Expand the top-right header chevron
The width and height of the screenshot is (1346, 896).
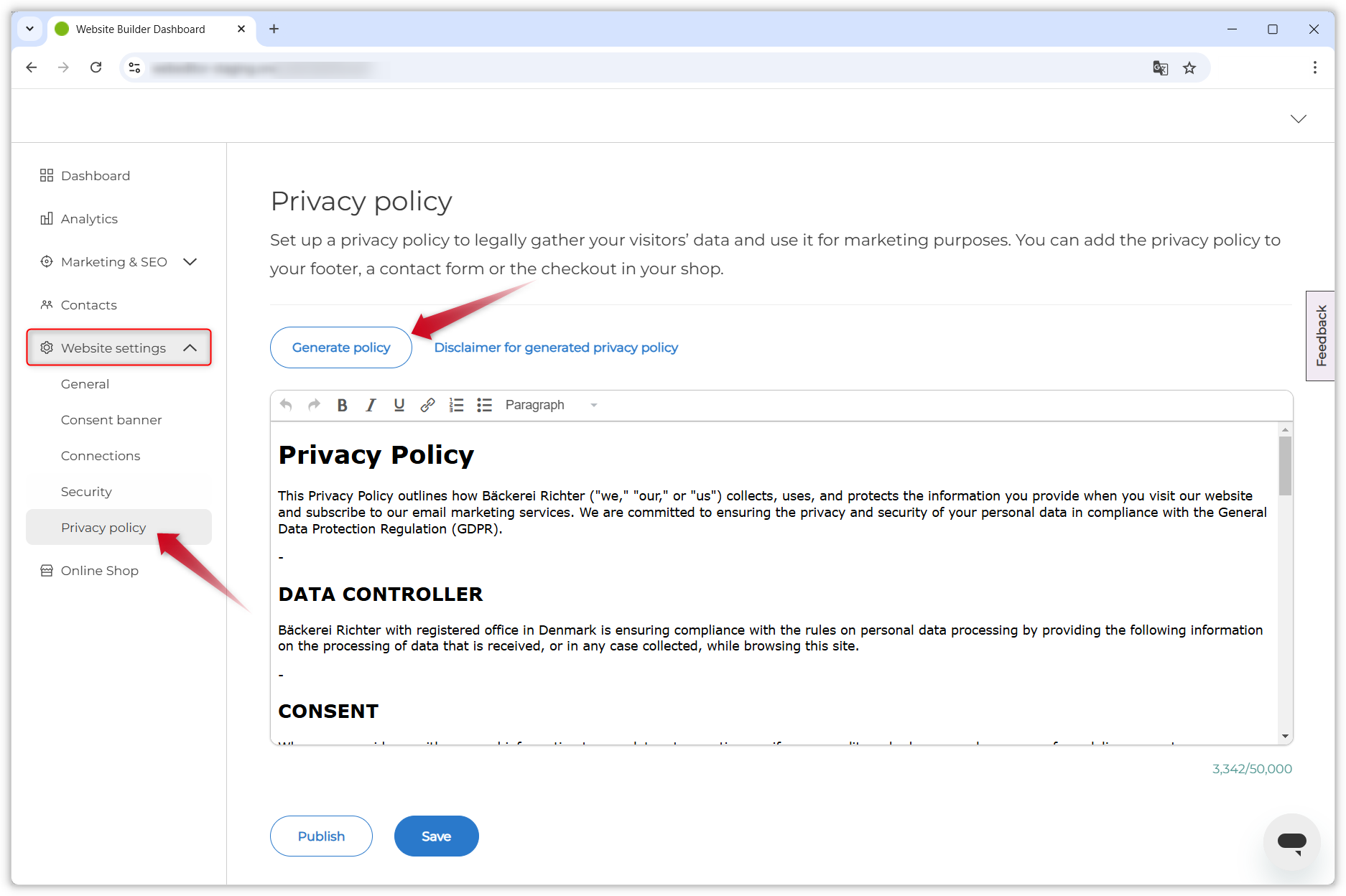(1298, 119)
